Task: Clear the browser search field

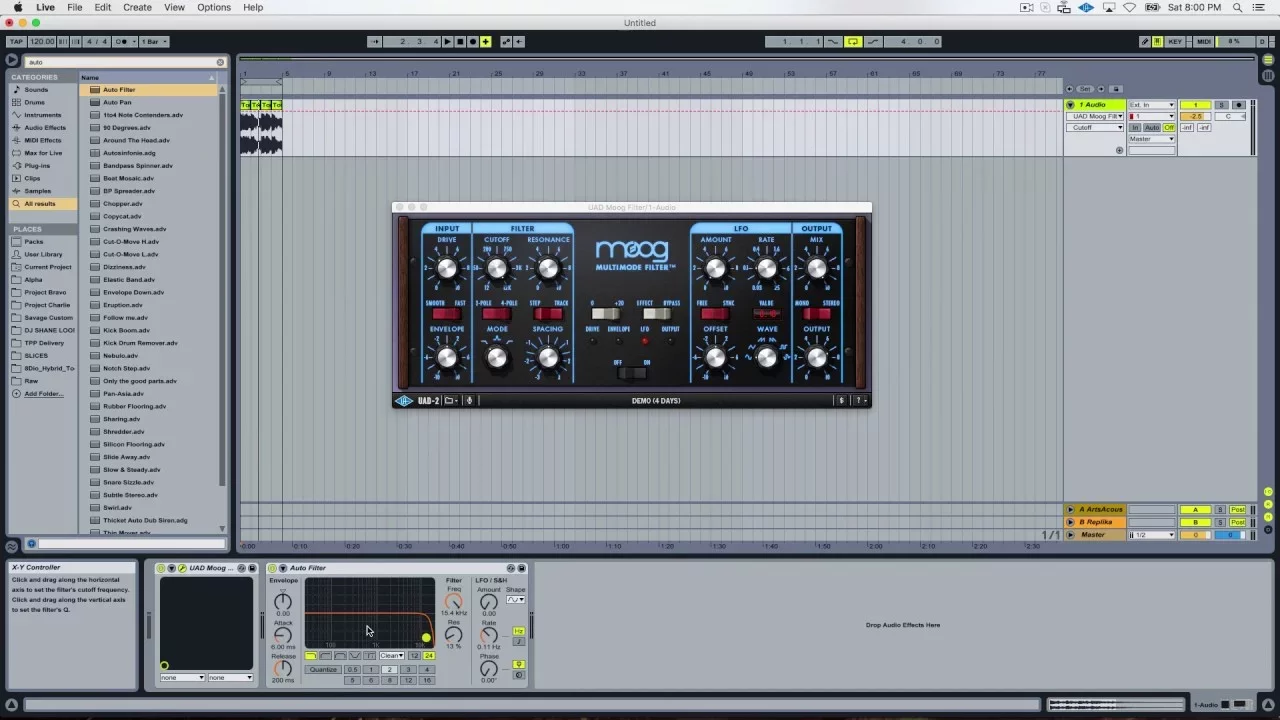Action: [220, 62]
